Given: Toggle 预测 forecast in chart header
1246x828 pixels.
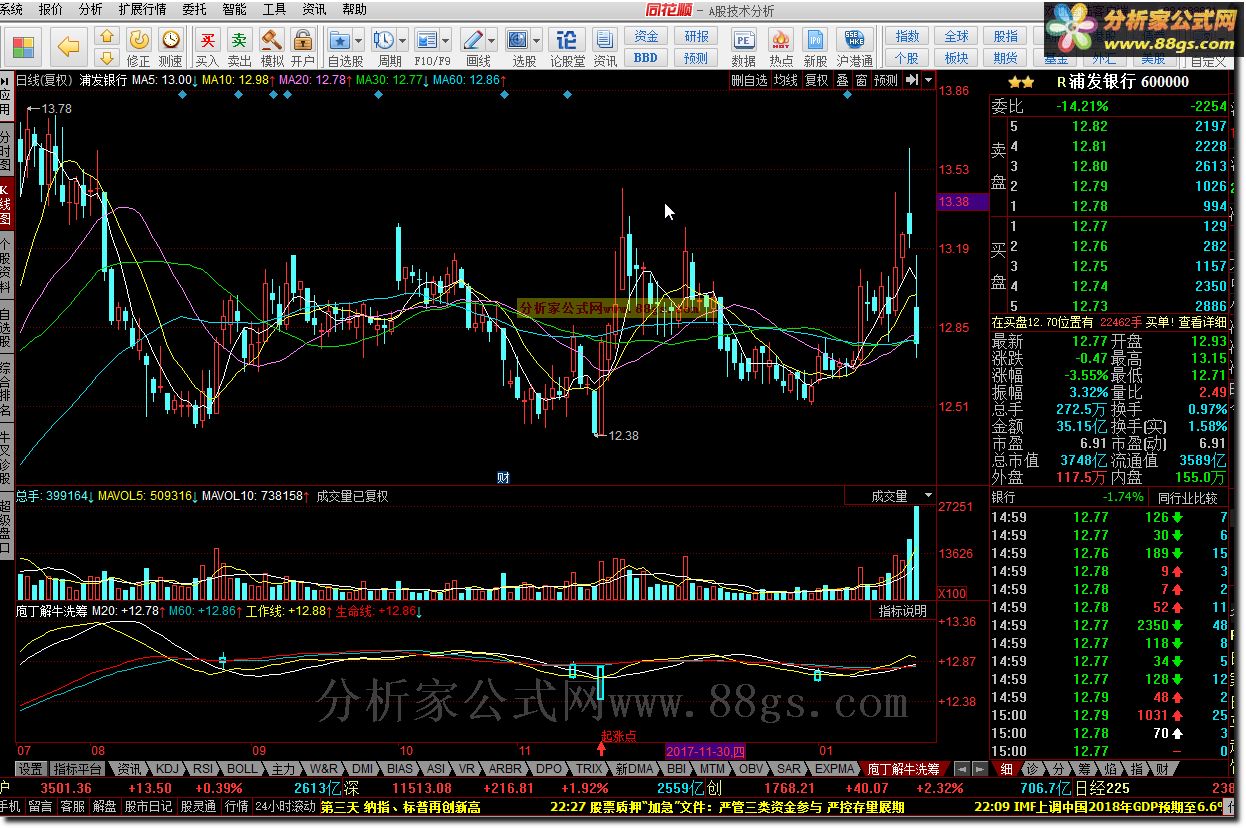Looking at the screenshot, I should coord(886,80).
